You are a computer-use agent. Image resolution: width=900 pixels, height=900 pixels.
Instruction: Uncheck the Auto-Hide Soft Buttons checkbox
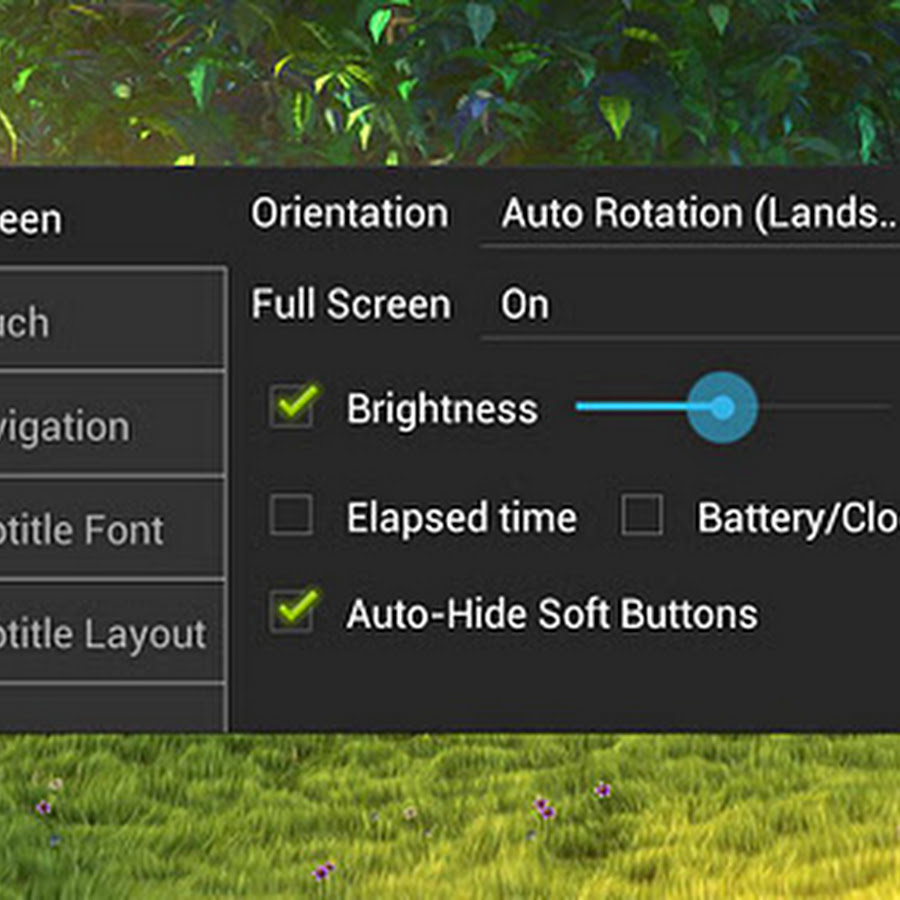(293, 611)
